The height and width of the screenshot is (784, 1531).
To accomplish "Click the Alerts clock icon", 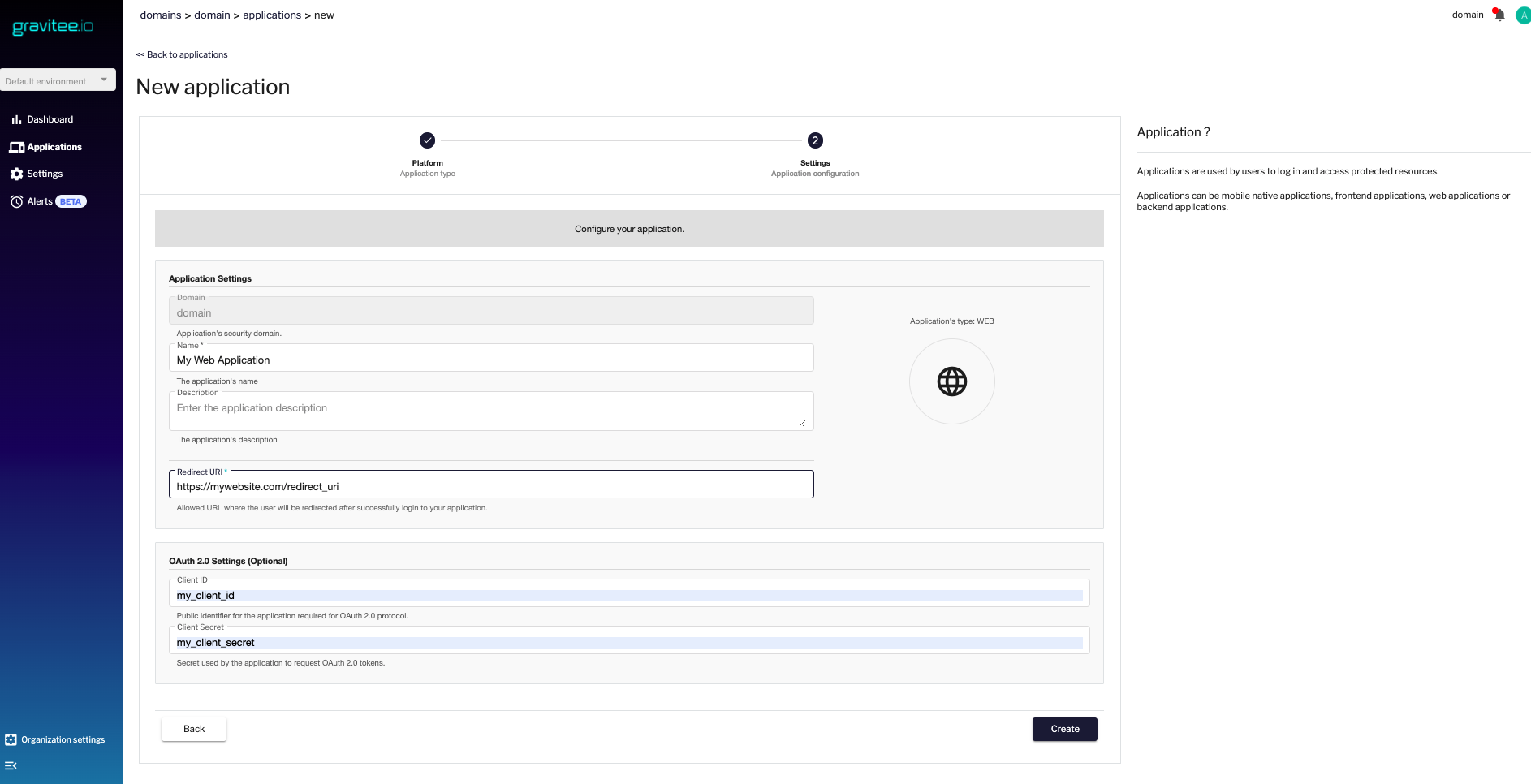I will coord(16,201).
